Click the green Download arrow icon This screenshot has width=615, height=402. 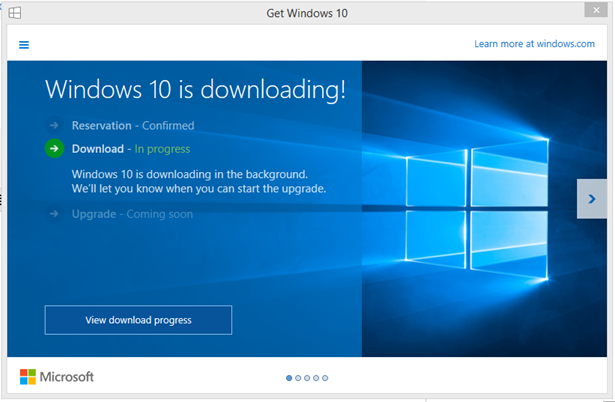pyautogui.click(x=55, y=148)
